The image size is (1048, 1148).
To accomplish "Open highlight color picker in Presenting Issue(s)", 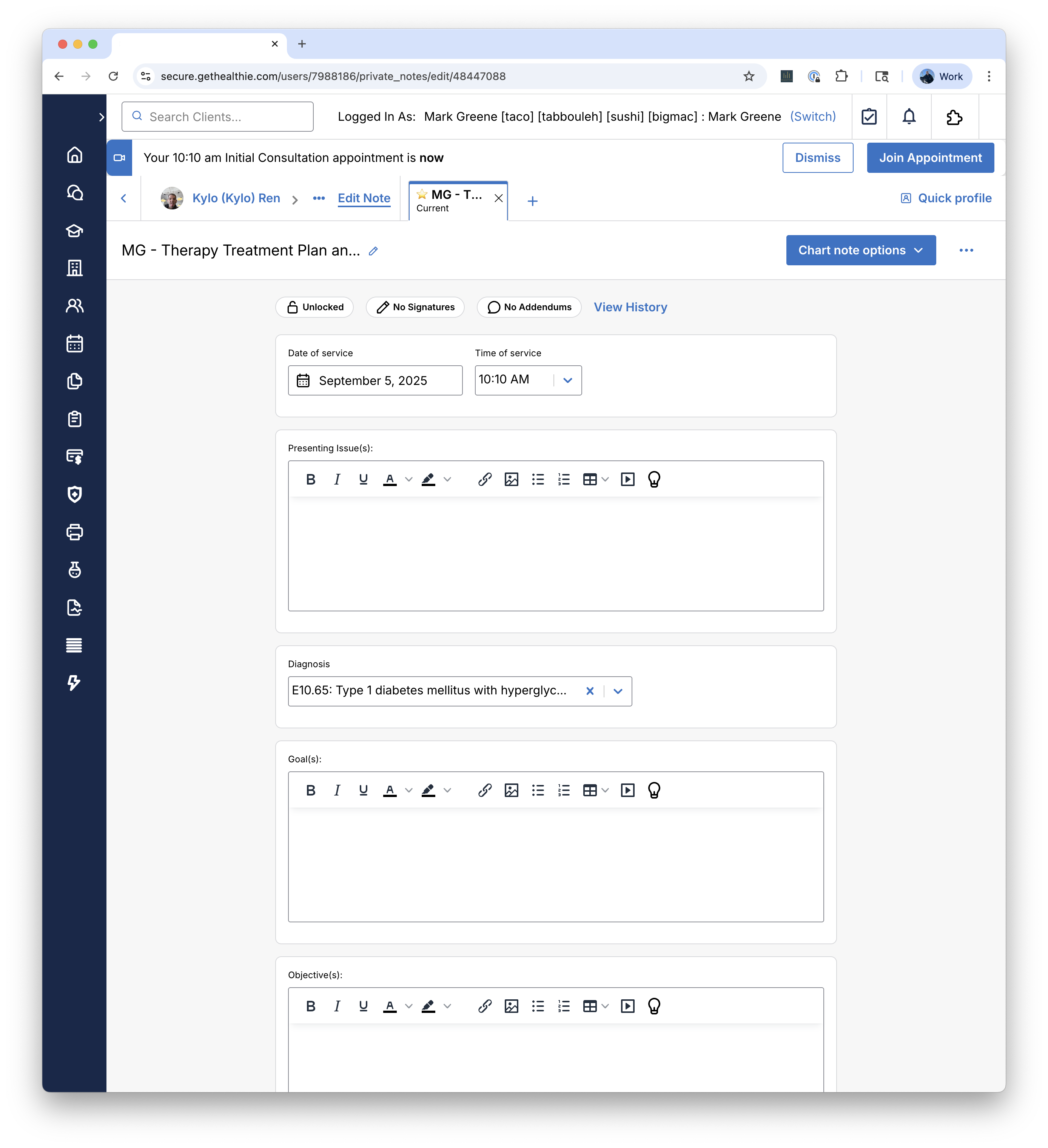I will (x=447, y=480).
